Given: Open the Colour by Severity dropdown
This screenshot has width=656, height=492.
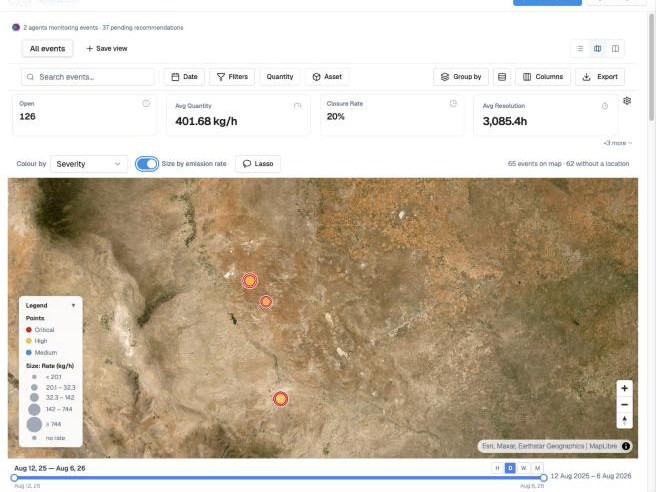Looking at the screenshot, I should [89, 164].
